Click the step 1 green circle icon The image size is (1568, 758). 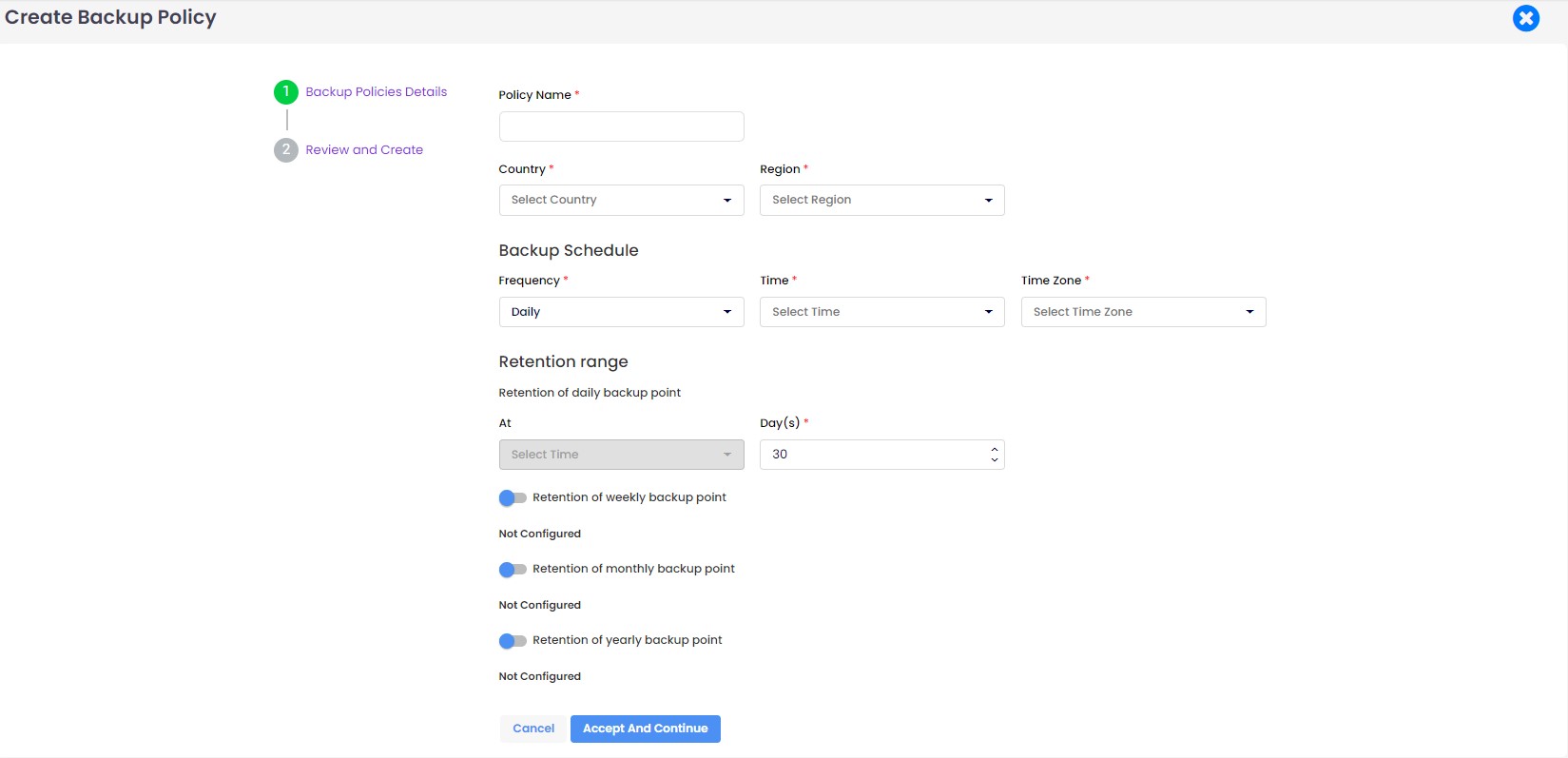(286, 92)
